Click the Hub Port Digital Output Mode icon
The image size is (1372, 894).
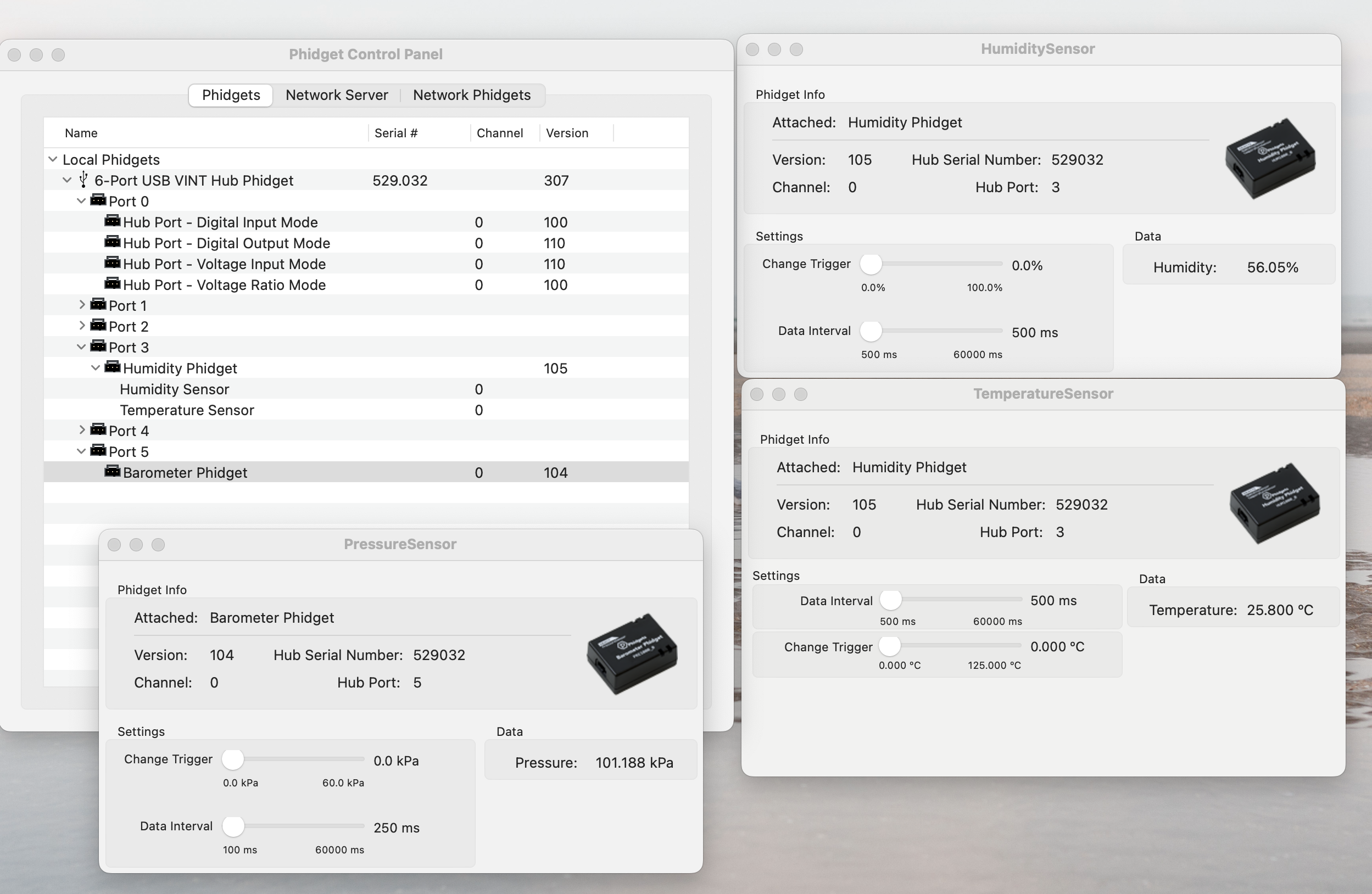[x=113, y=242]
